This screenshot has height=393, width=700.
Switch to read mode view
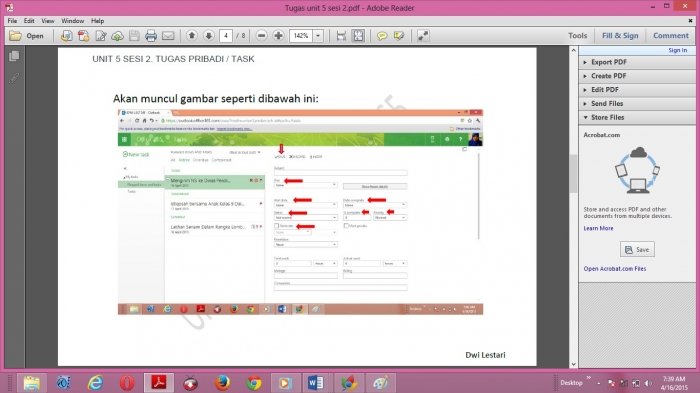tap(423, 36)
